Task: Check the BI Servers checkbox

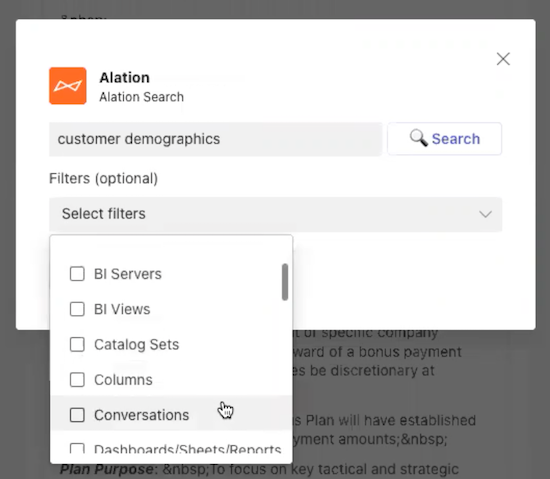Action: coord(77,274)
